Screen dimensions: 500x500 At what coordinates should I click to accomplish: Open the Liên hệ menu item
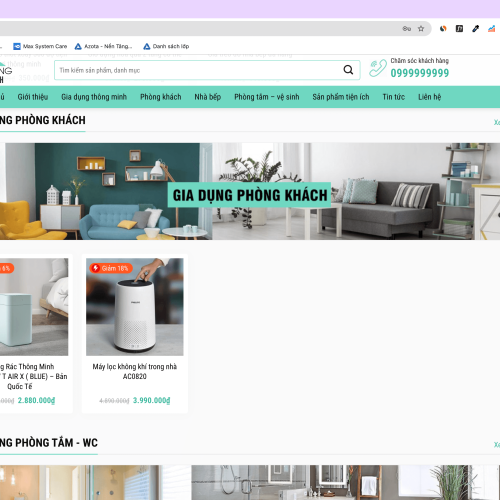(x=429, y=97)
